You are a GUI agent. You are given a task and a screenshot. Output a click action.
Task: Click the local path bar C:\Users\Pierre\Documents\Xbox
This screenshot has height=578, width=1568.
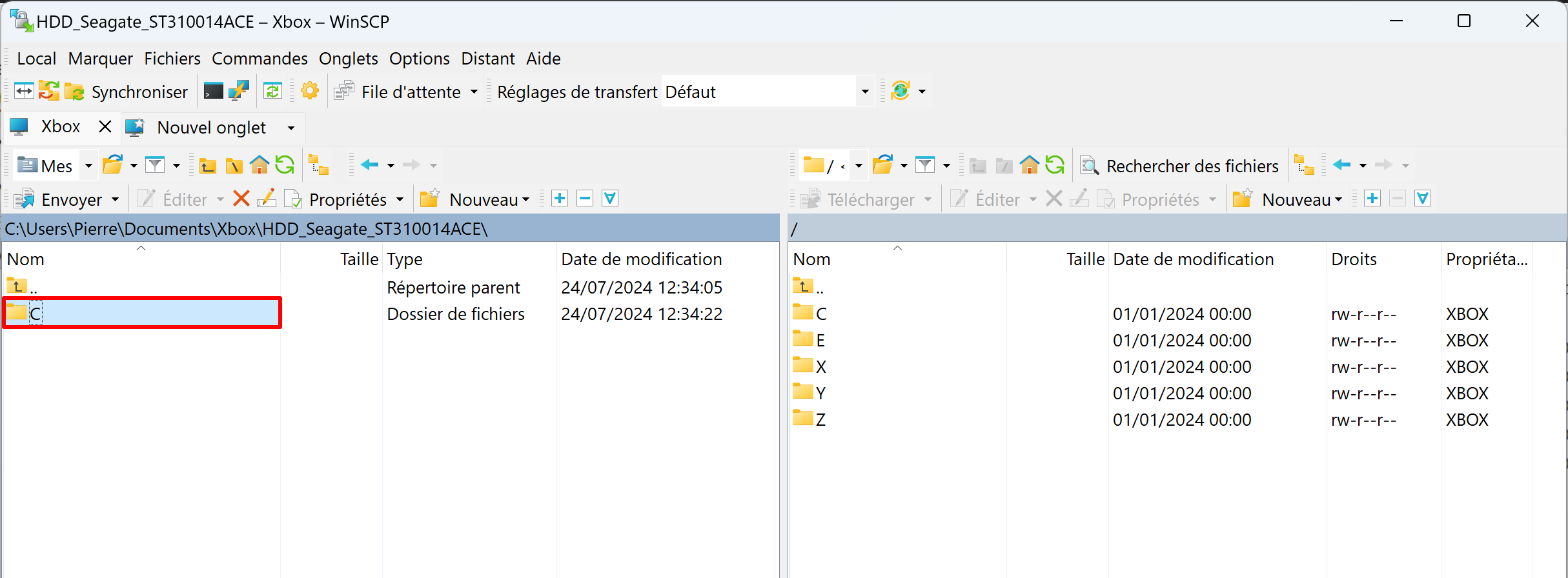(x=391, y=229)
